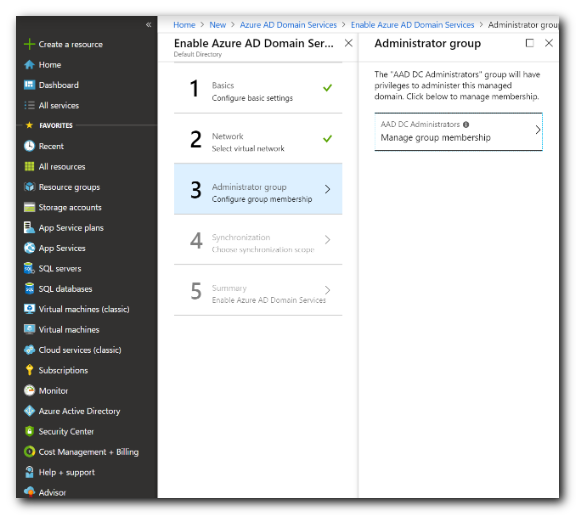Open Resource groups sidebar label
The image size is (576, 515).
[69, 187]
